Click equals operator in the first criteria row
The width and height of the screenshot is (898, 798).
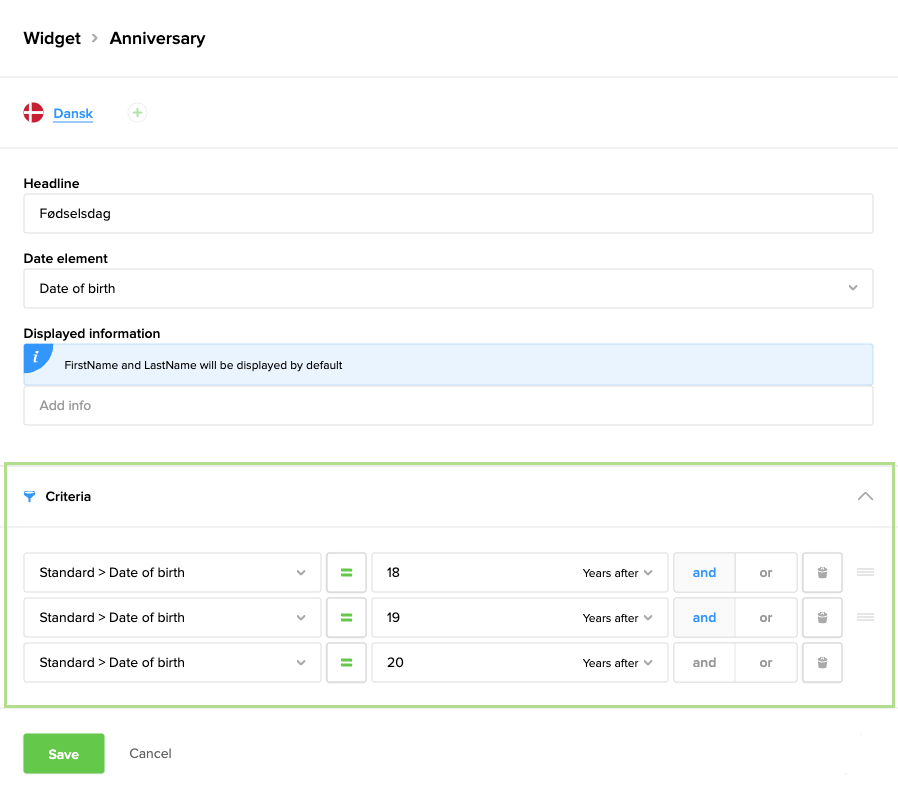pyautogui.click(x=347, y=573)
